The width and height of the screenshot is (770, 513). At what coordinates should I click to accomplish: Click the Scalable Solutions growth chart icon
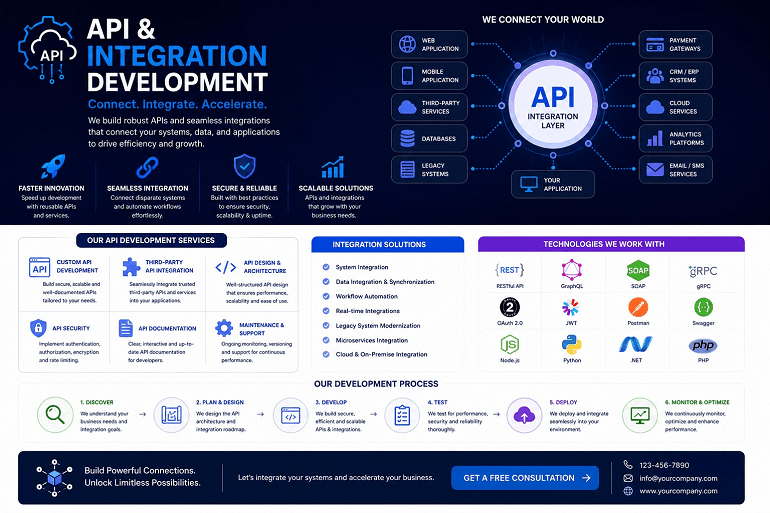333,167
